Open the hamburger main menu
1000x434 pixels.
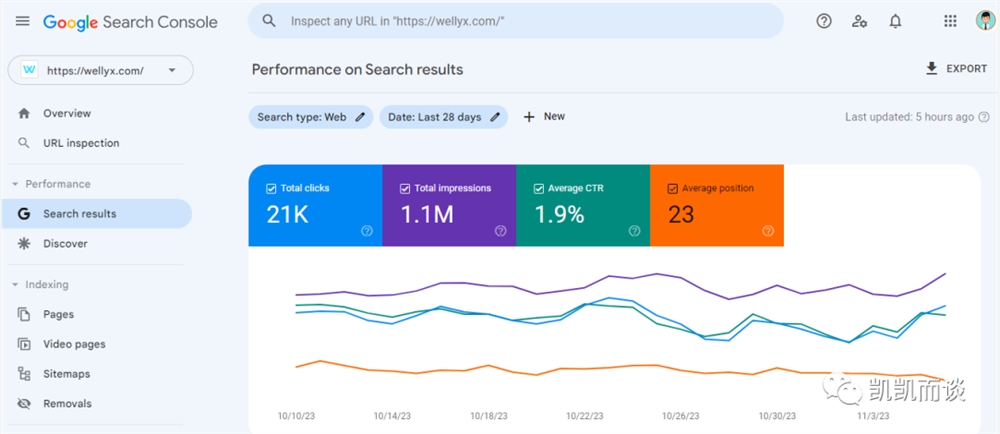click(22, 21)
